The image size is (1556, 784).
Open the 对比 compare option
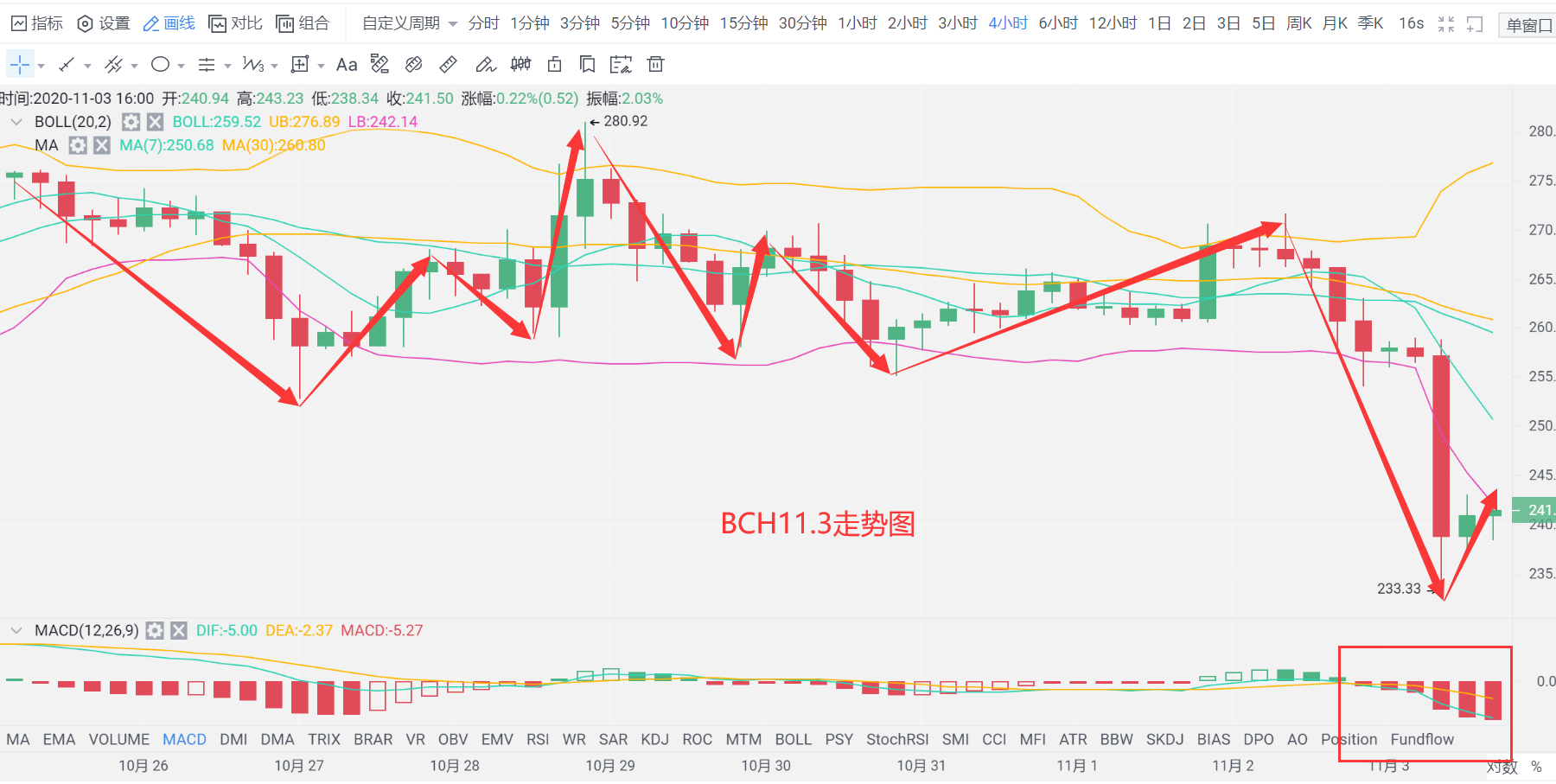(x=235, y=23)
